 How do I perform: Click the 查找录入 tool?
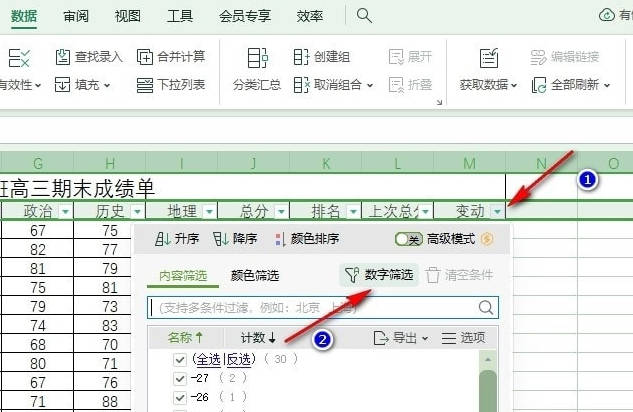(x=89, y=57)
